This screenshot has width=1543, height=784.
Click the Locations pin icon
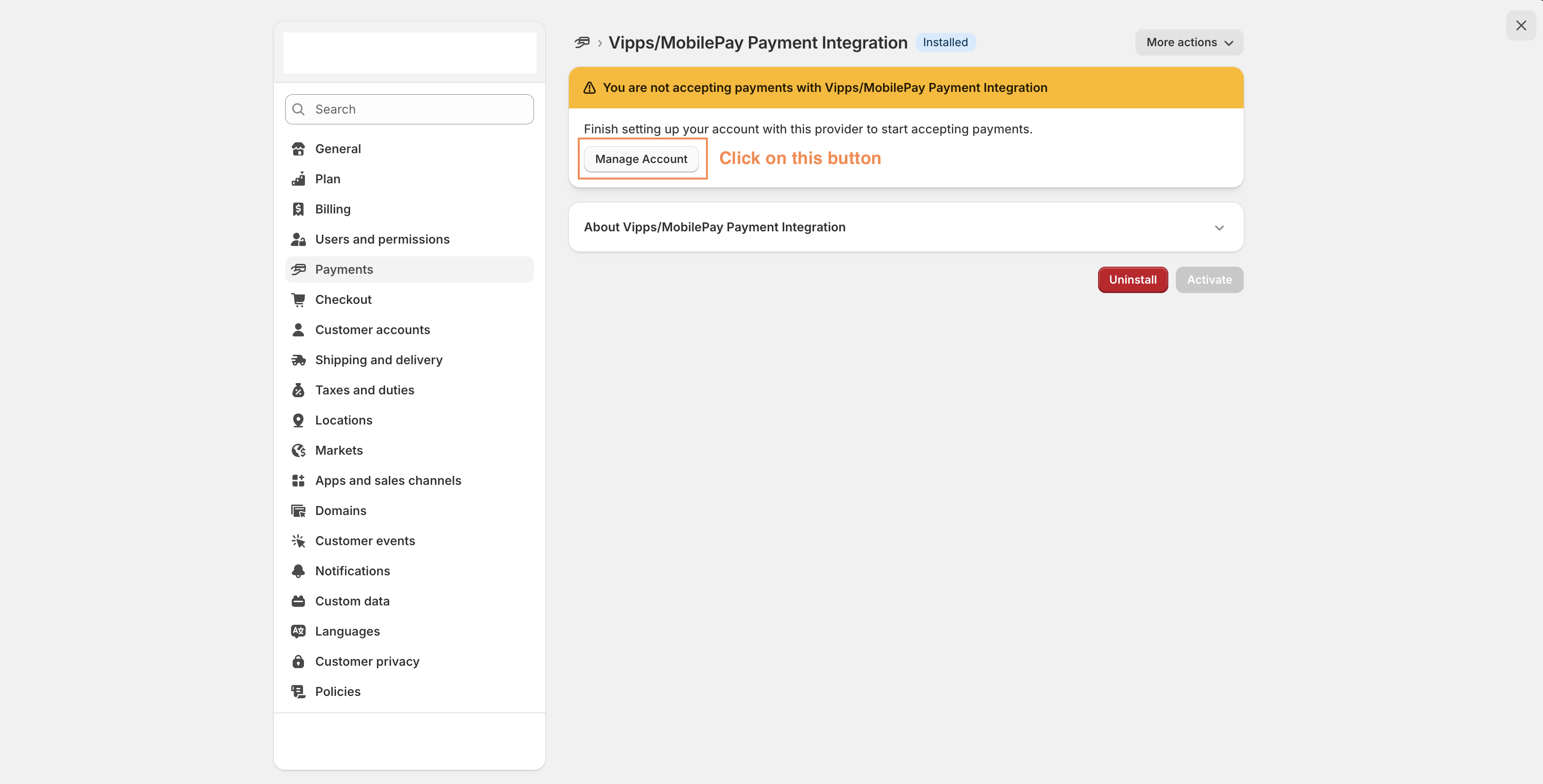(x=298, y=420)
